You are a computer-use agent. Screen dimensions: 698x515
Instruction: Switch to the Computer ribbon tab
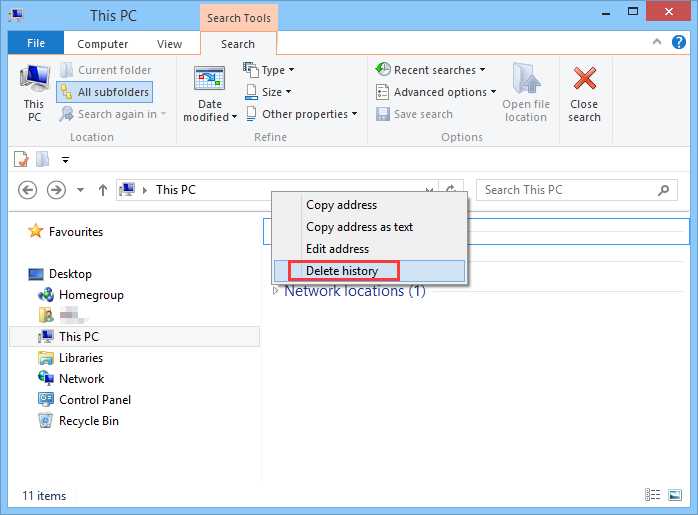click(x=102, y=44)
